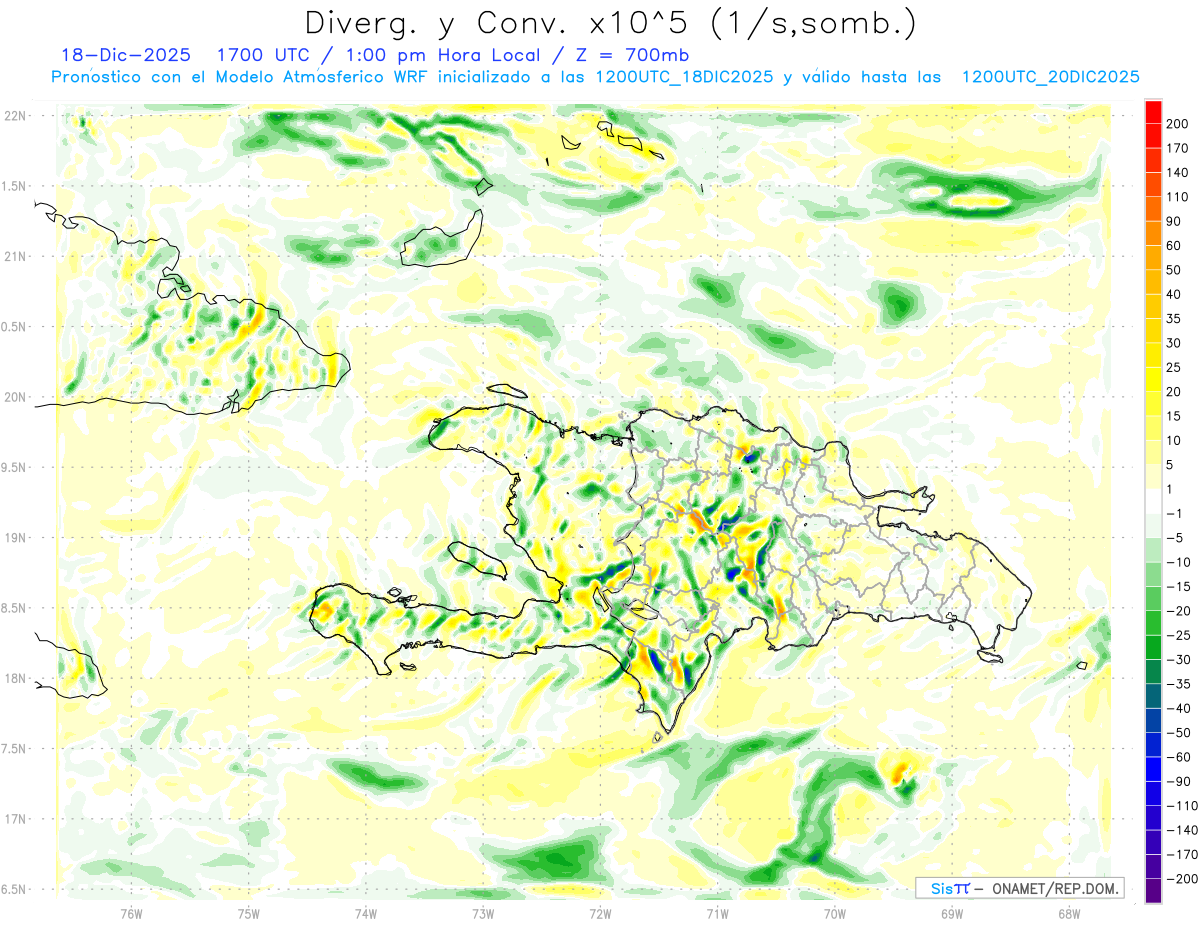Click the purple legend swatch below -200

tap(1153, 891)
